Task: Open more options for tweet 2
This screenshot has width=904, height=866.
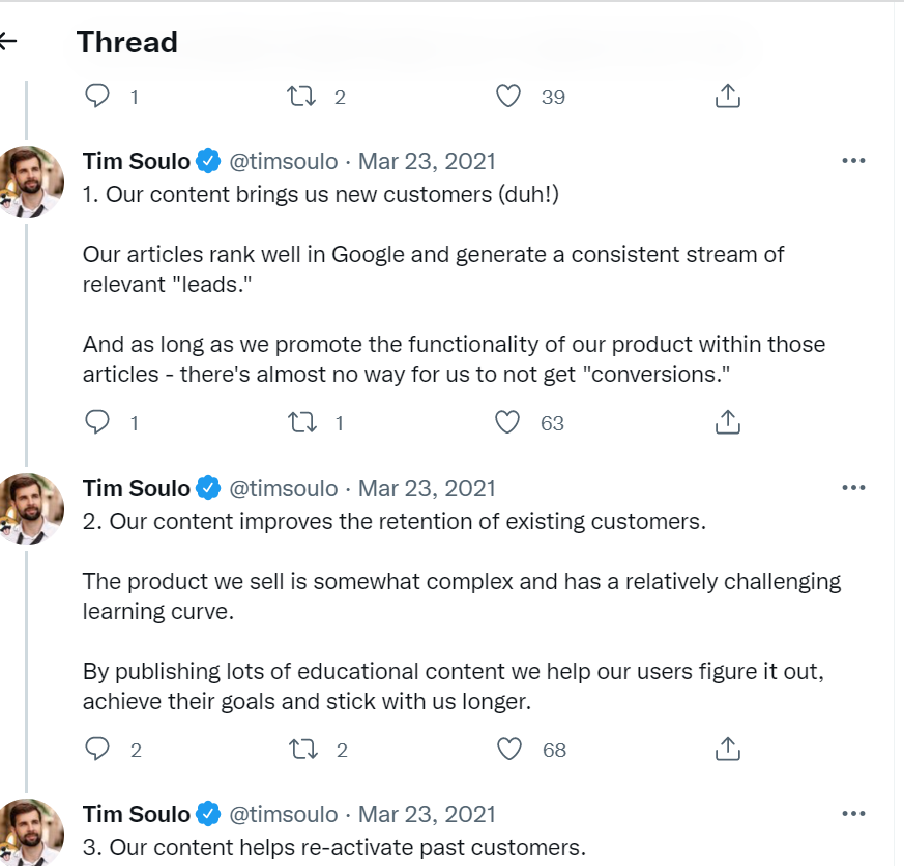Action: tap(853, 488)
